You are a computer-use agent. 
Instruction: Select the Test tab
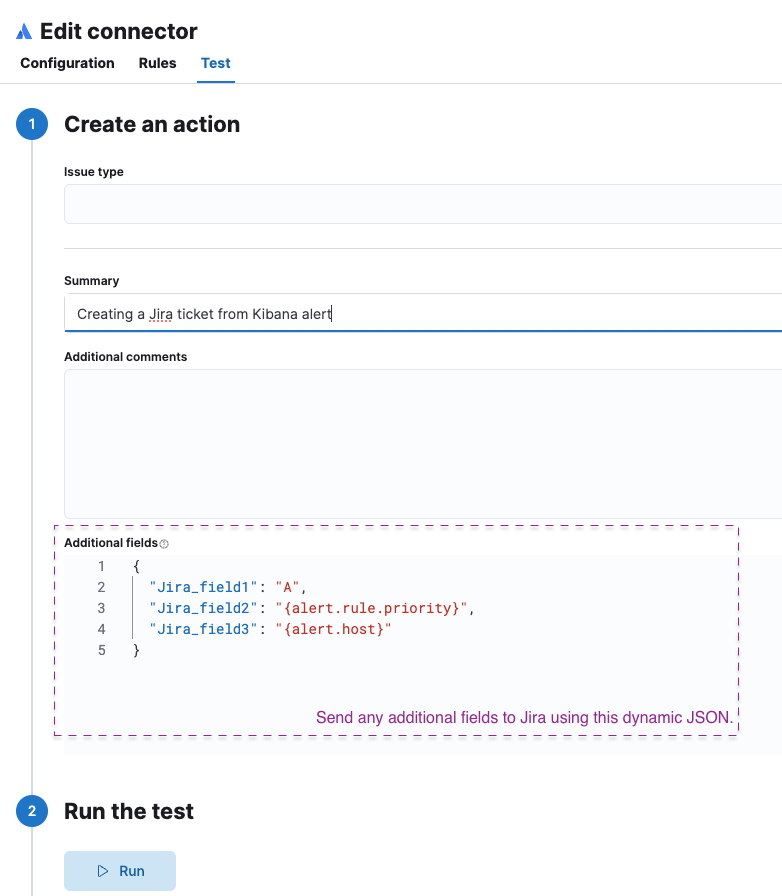tap(215, 63)
